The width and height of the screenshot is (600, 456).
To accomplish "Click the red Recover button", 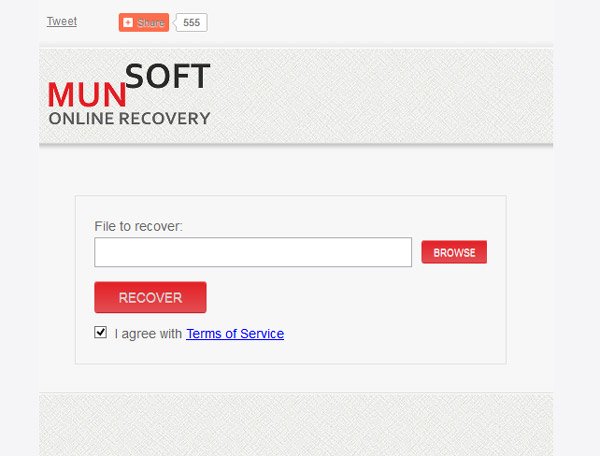I will [x=150, y=297].
